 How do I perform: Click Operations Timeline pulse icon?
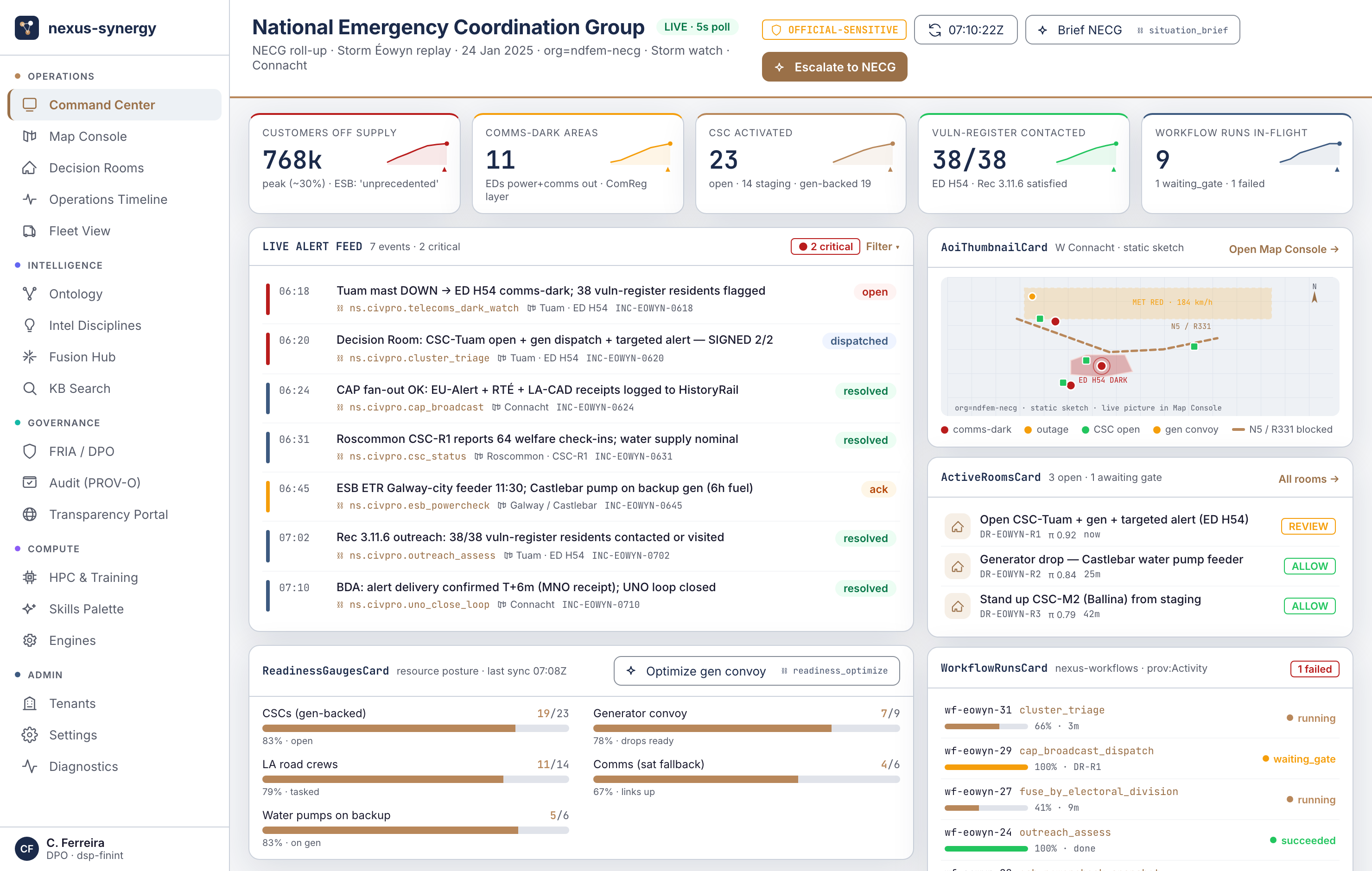pyautogui.click(x=30, y=199)
